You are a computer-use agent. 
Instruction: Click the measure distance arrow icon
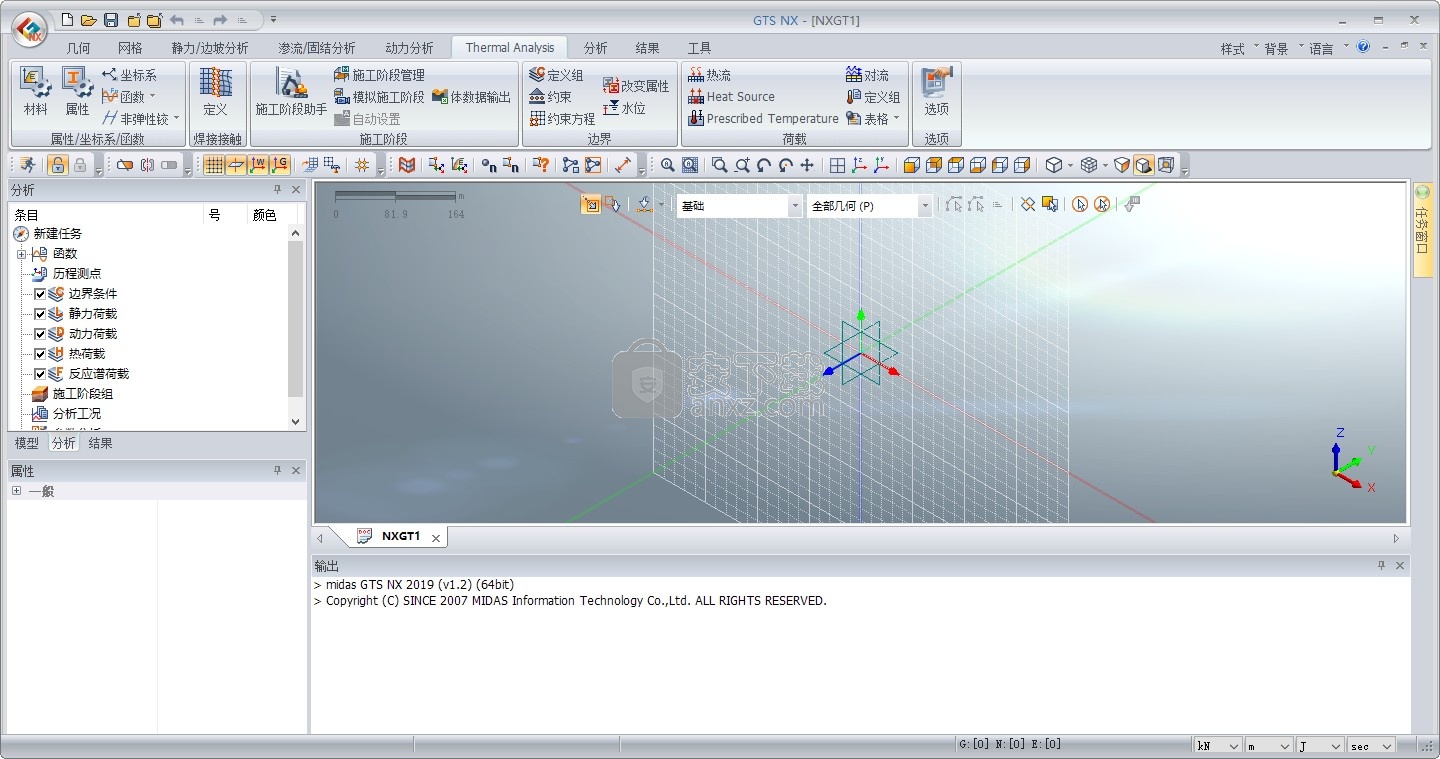tap(623, 165)
